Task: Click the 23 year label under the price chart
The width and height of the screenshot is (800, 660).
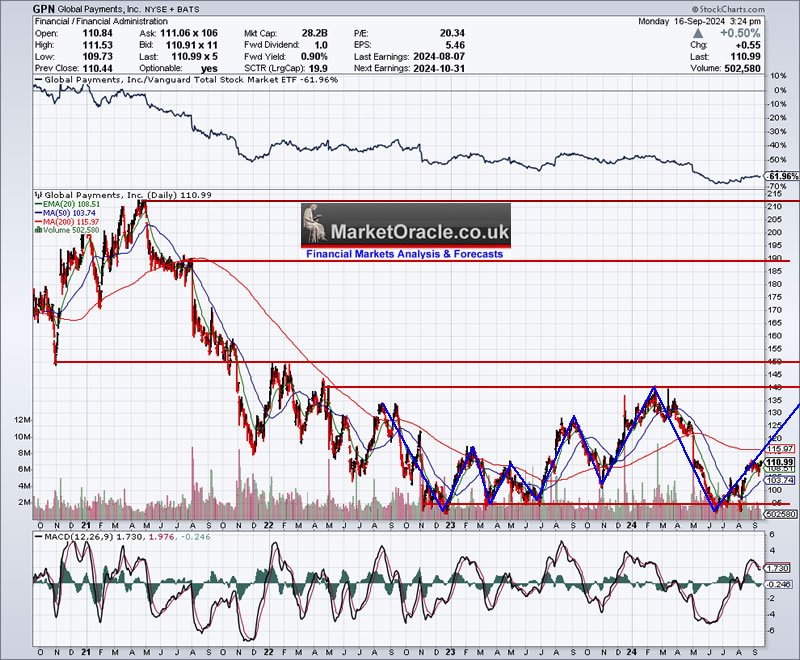Action: (450, 525)
